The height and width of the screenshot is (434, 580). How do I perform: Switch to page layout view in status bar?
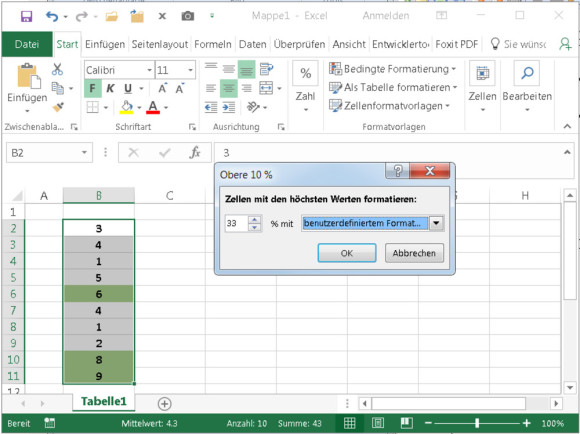[378, 423]
